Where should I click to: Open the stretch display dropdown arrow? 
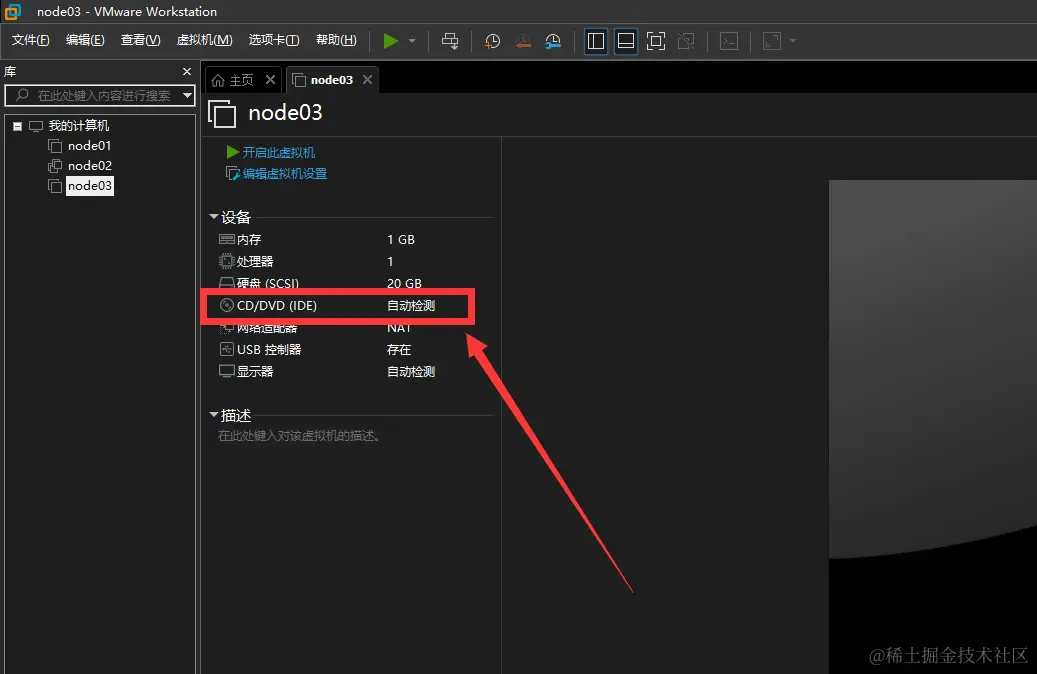click(793, 41)
